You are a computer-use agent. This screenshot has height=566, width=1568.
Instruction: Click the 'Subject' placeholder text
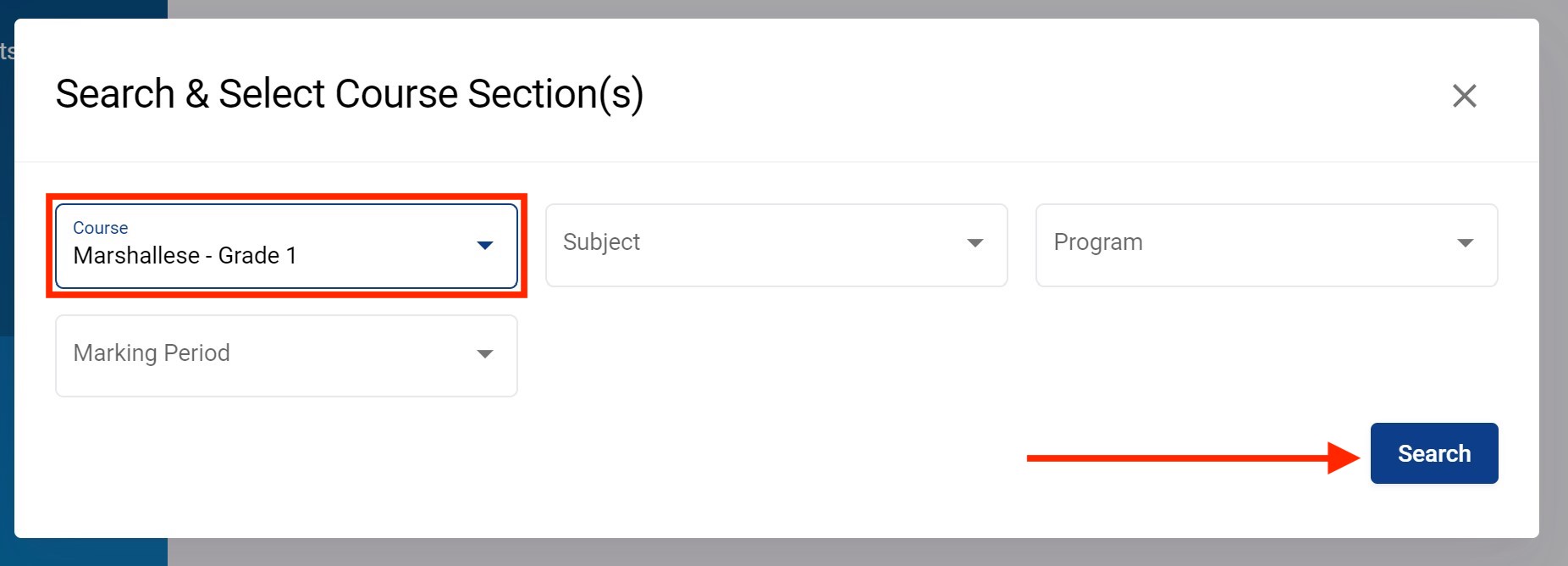tap(601, 242)
